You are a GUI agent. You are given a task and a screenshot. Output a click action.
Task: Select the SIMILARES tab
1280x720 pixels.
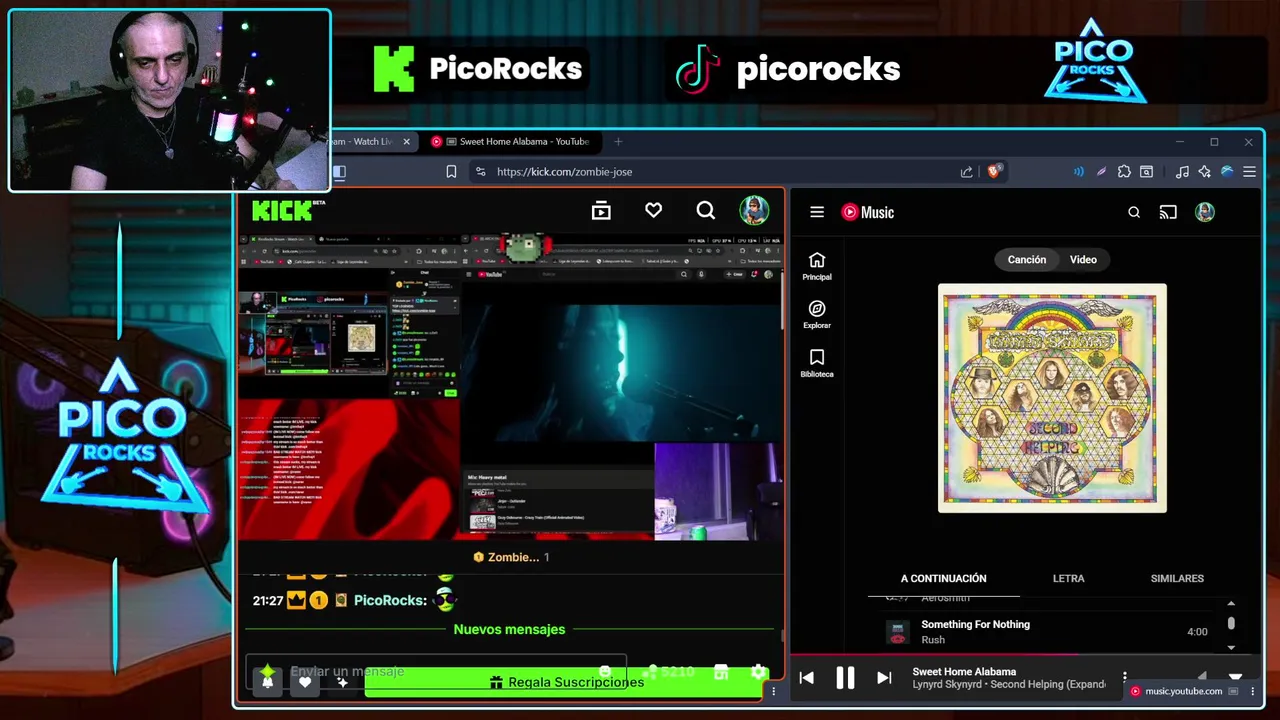click(1177, 578)
